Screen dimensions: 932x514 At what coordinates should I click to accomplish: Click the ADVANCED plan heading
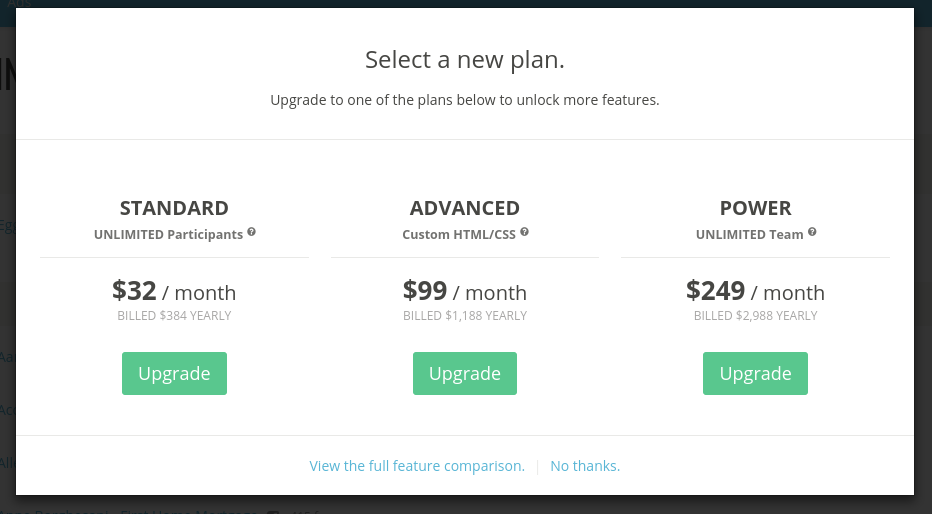coord(465,208)
